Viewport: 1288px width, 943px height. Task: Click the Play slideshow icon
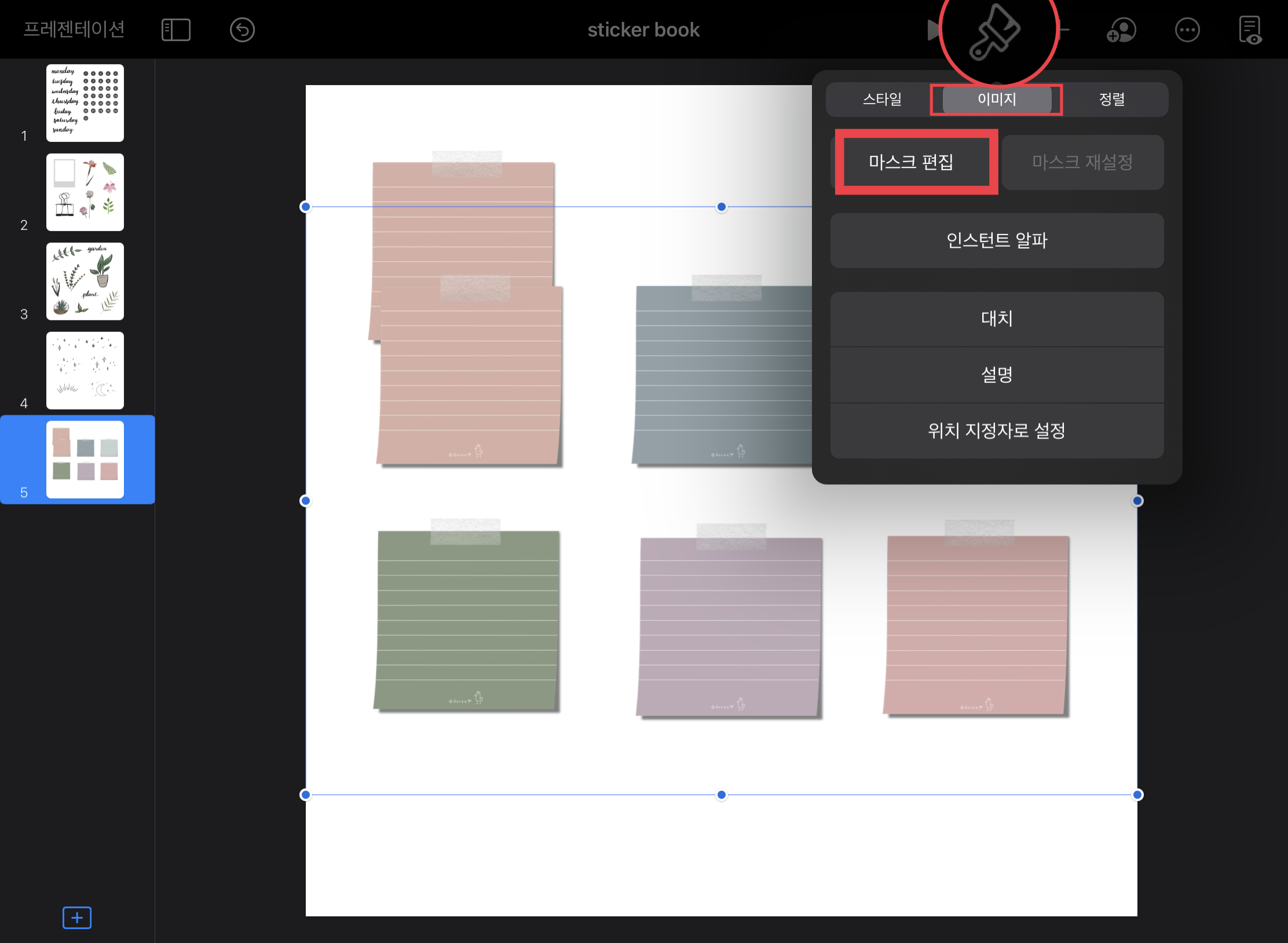[x=932, y=30]
